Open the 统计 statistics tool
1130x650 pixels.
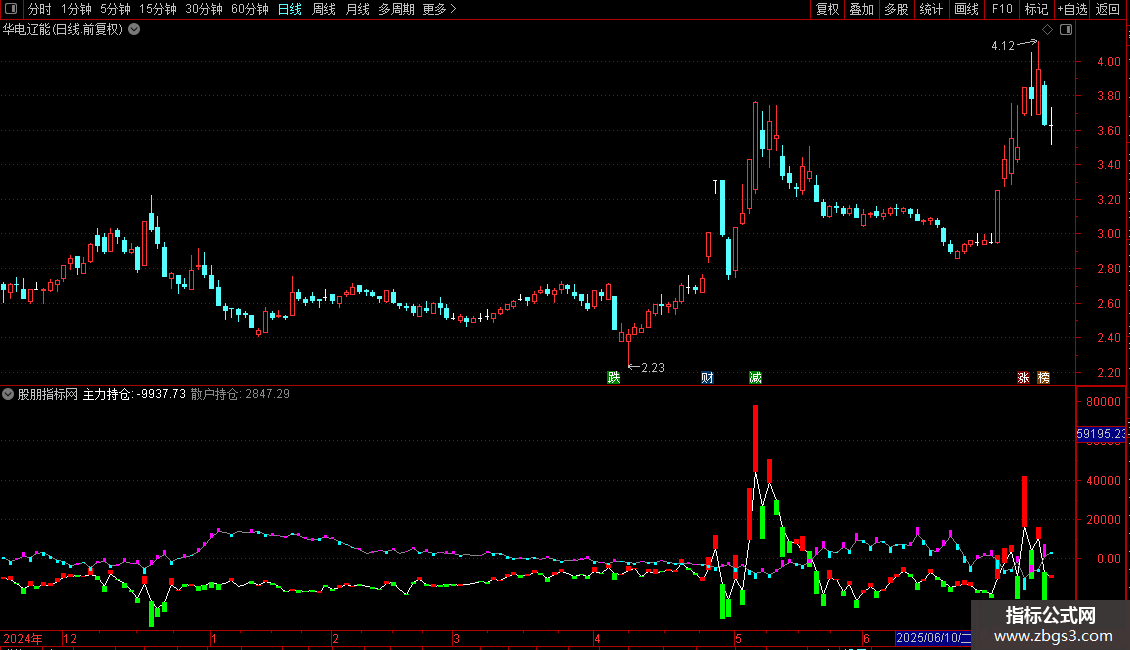click(x=931, y=9)
